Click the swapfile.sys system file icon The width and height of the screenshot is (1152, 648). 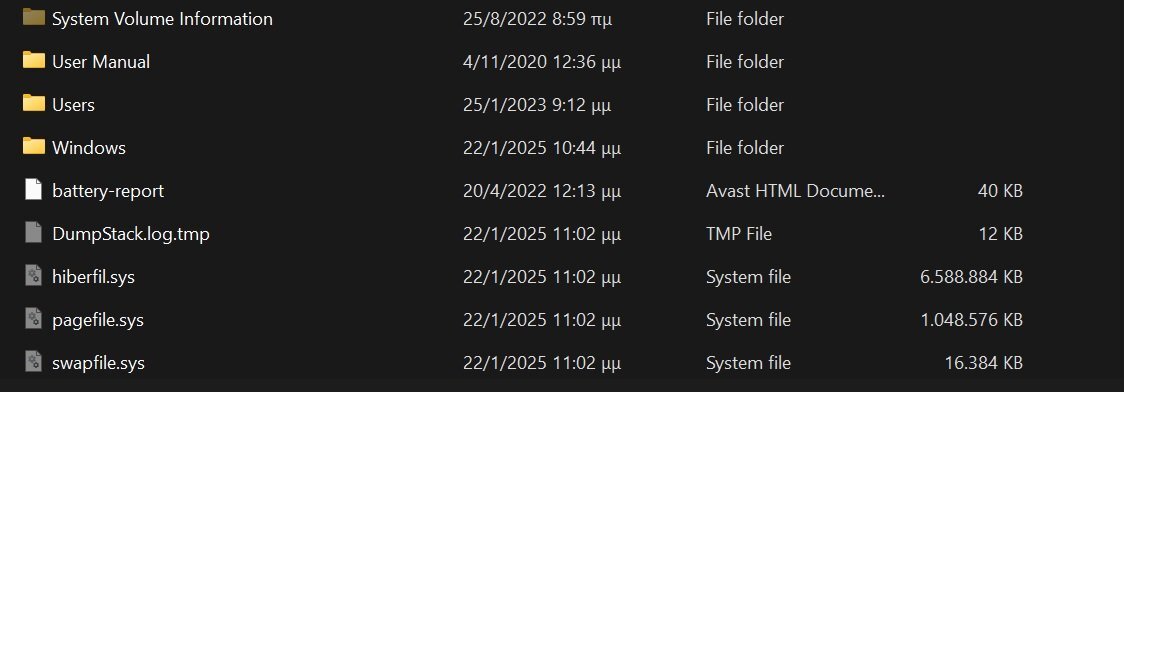pyautogui.click(x=34, y=362)
